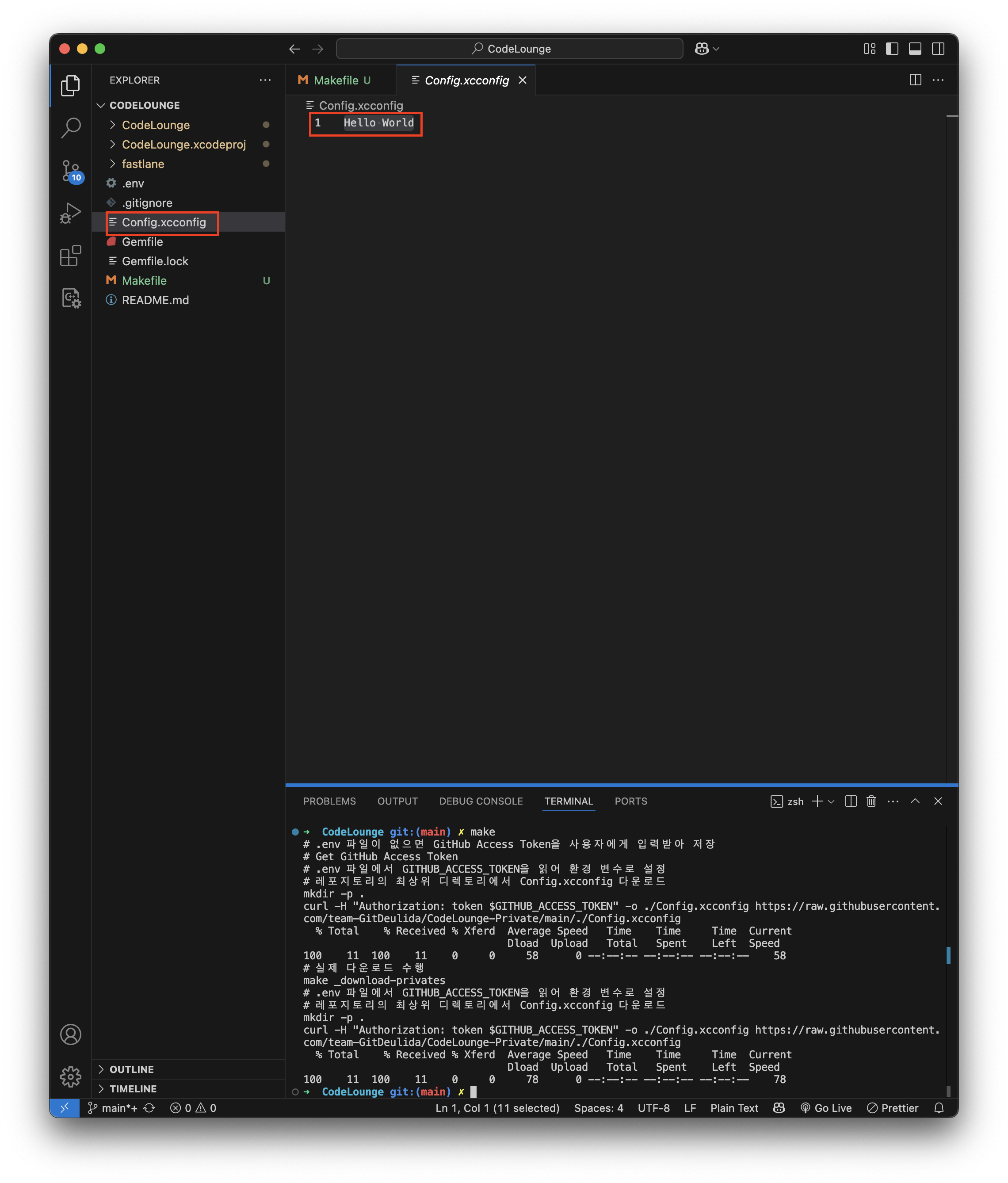Open the Copilot menu in title bar
The image size is (1008, 1183).
pyautogui.click(x=706, y=49)
